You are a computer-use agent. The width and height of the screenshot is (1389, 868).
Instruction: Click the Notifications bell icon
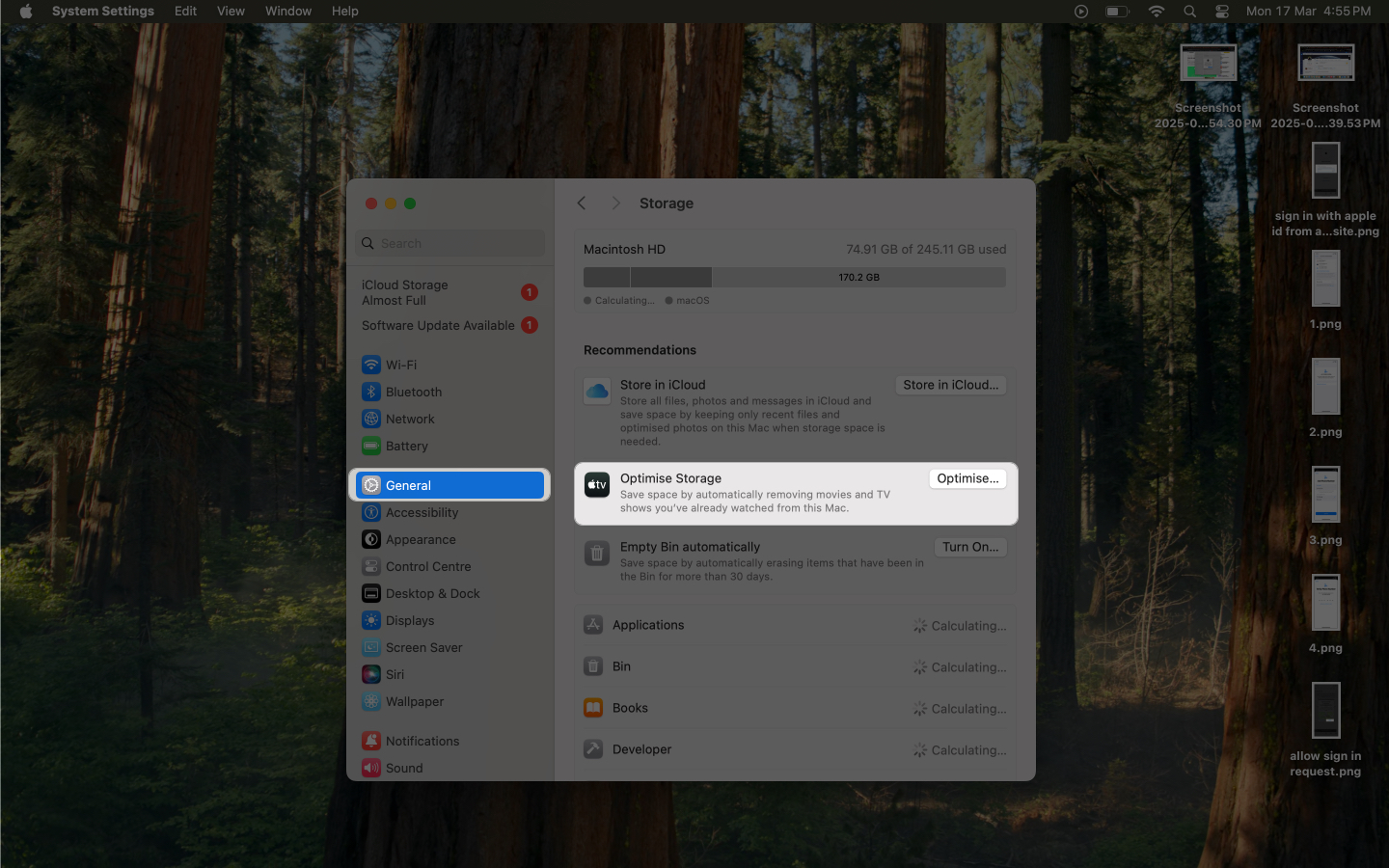point(371,740)
